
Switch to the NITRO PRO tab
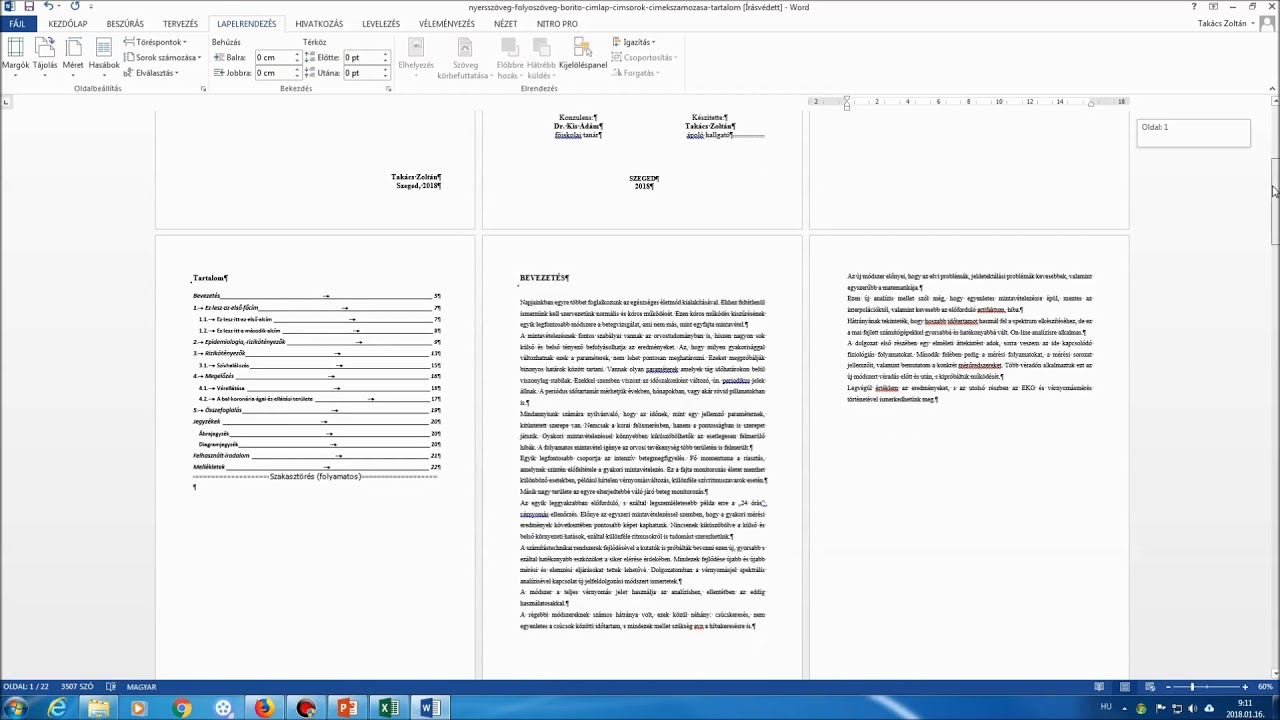(x=557, y=24)
